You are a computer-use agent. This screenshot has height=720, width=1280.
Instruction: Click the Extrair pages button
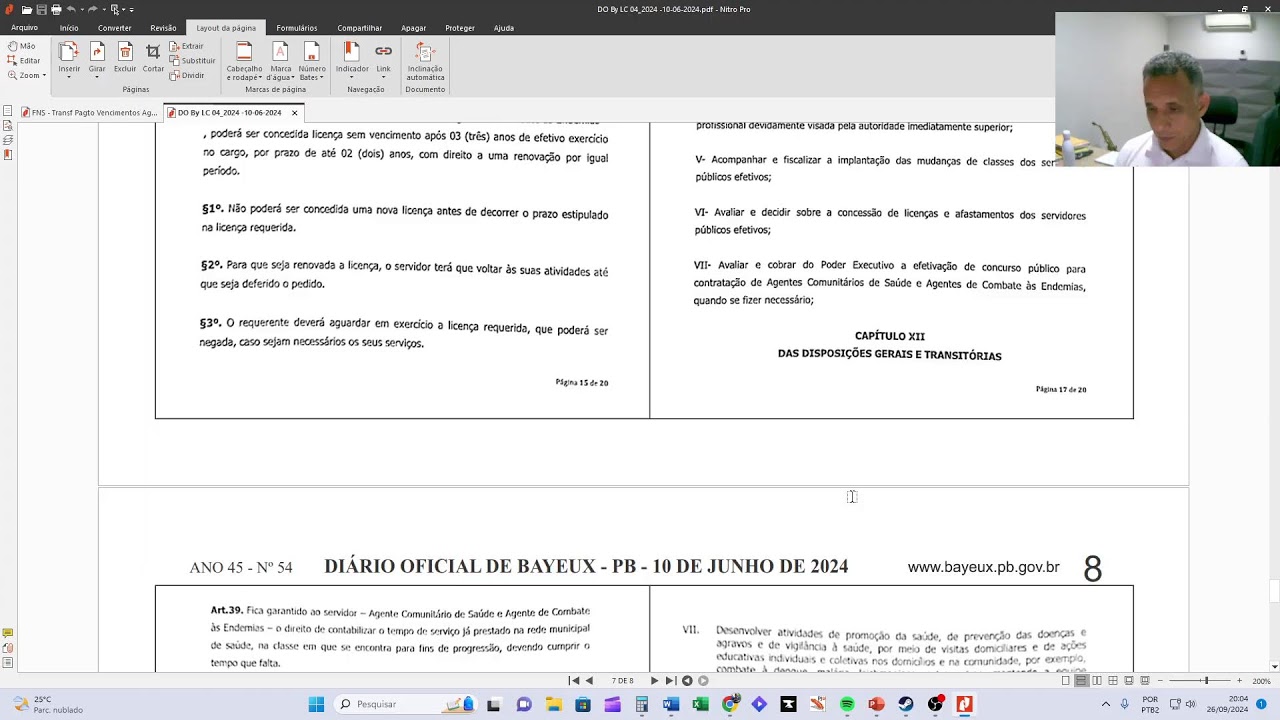click(x=186, y=46)
